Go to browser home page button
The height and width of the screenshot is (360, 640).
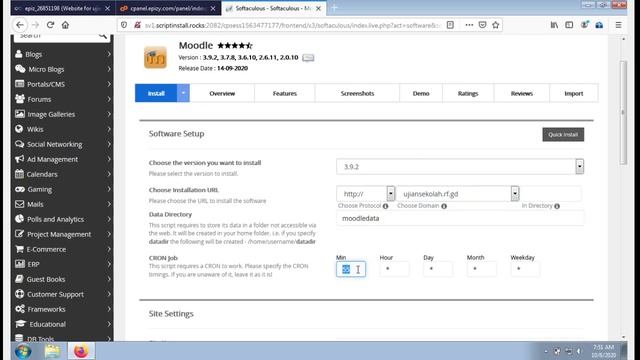coord(65,25)
